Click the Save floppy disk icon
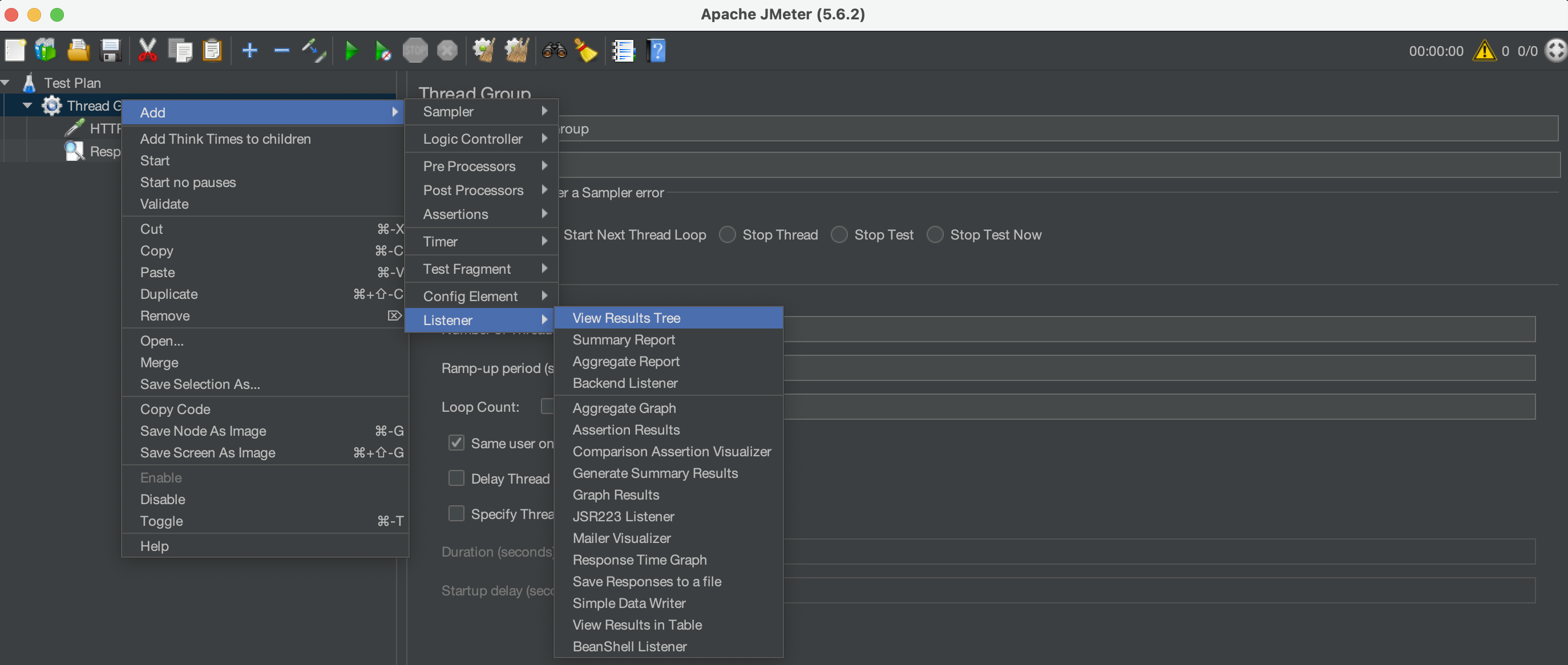This screenshot has width=1568, height=665. [x=111, y=51]
